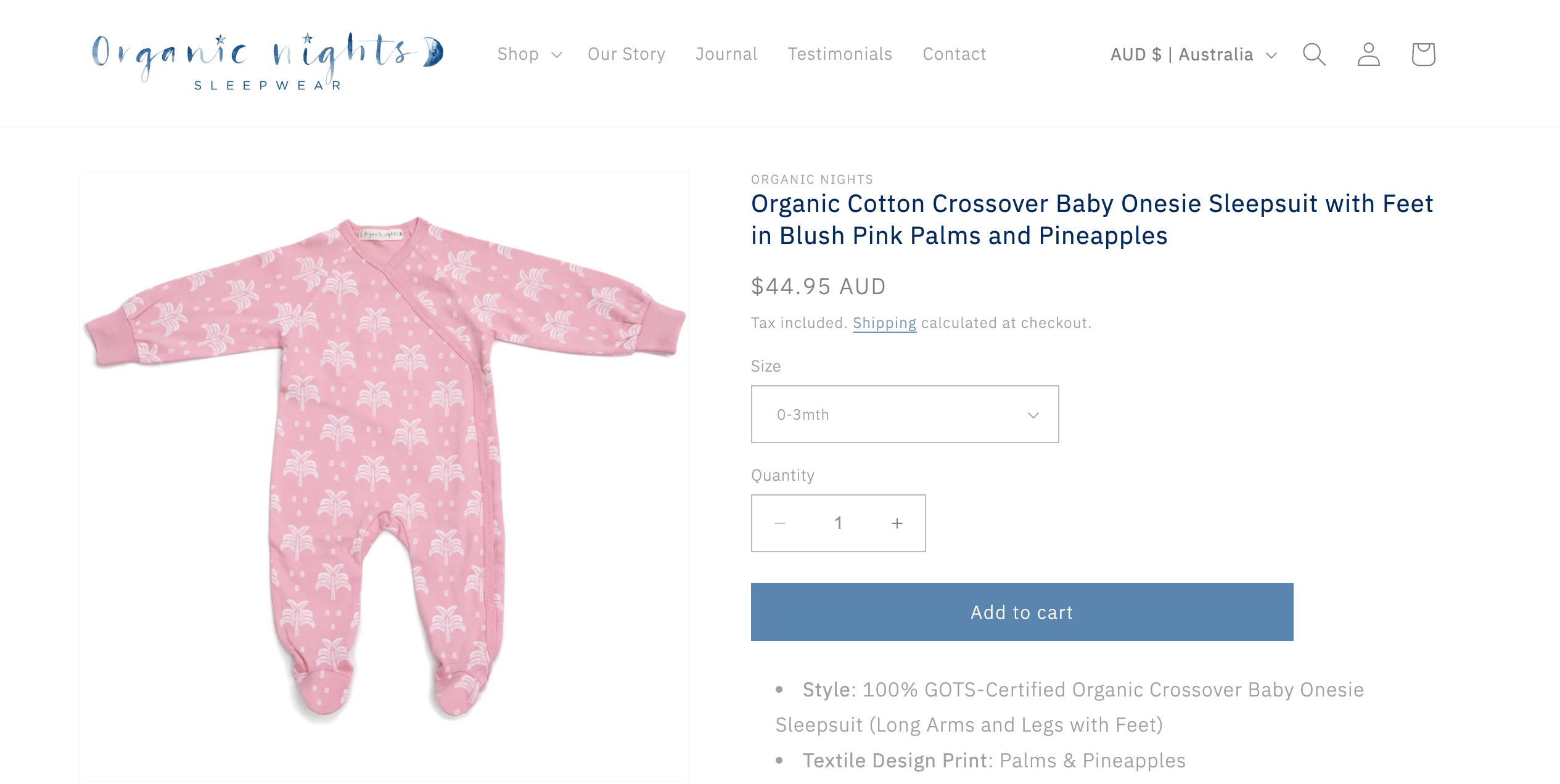
Task: Expand the Shop menu dropdown
Action: 529,54
